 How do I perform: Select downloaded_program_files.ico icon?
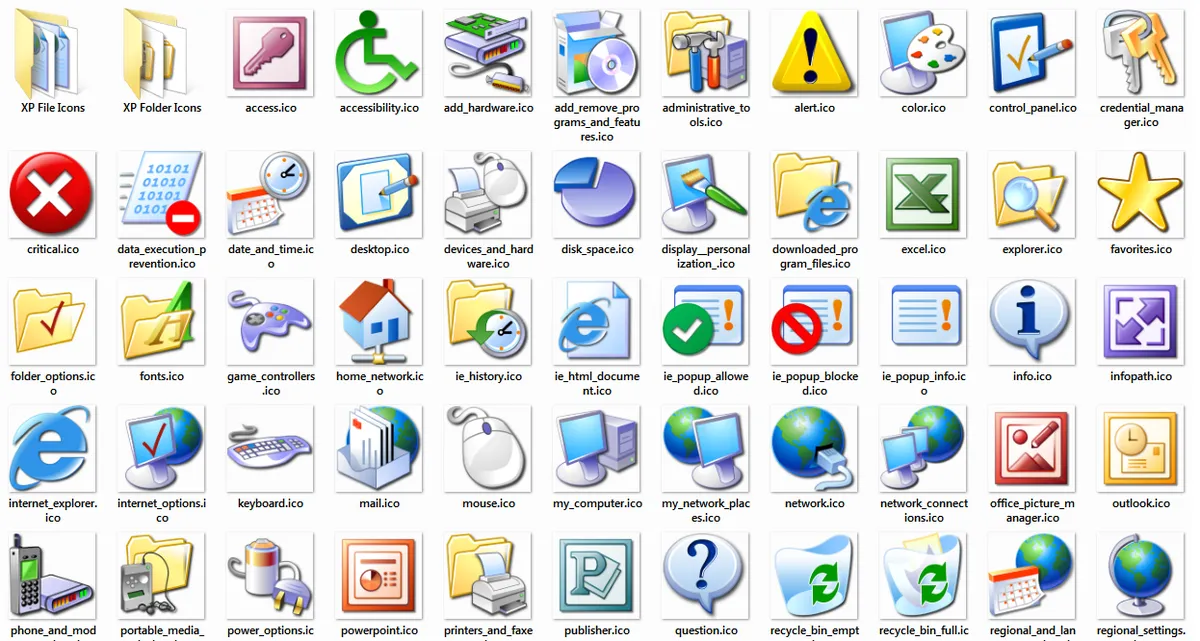815,195
